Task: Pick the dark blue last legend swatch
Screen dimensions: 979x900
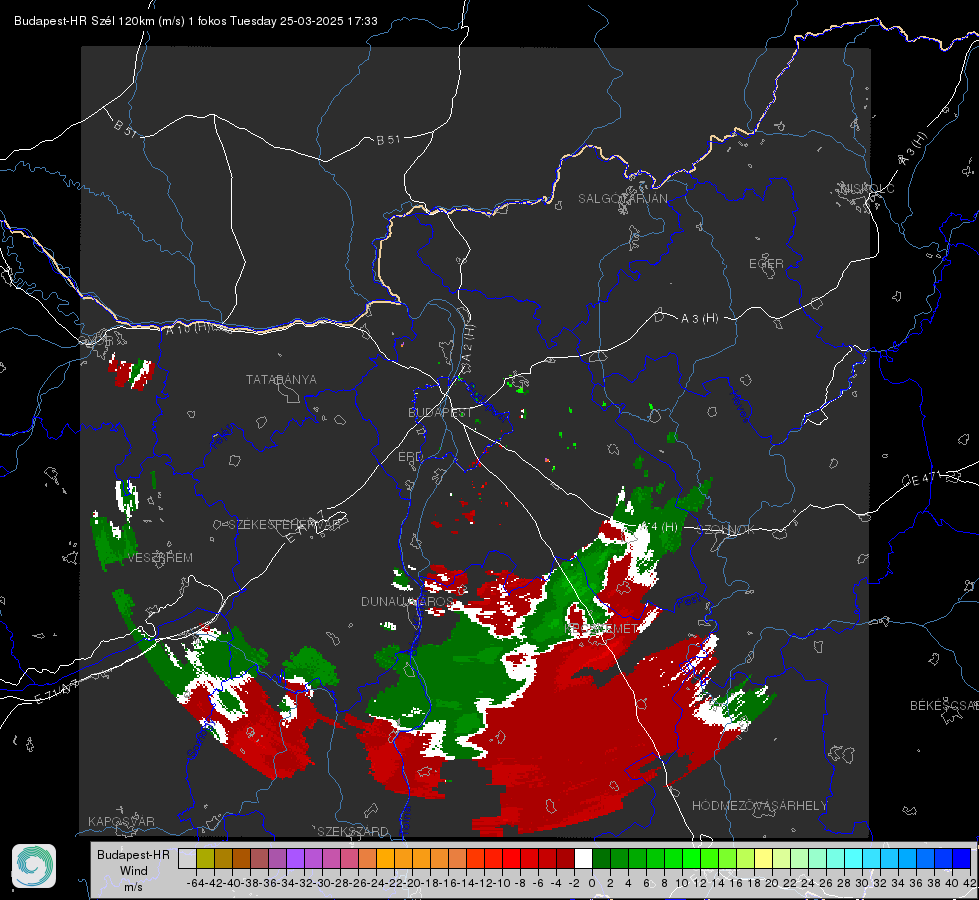Action: tap(962, 859)
